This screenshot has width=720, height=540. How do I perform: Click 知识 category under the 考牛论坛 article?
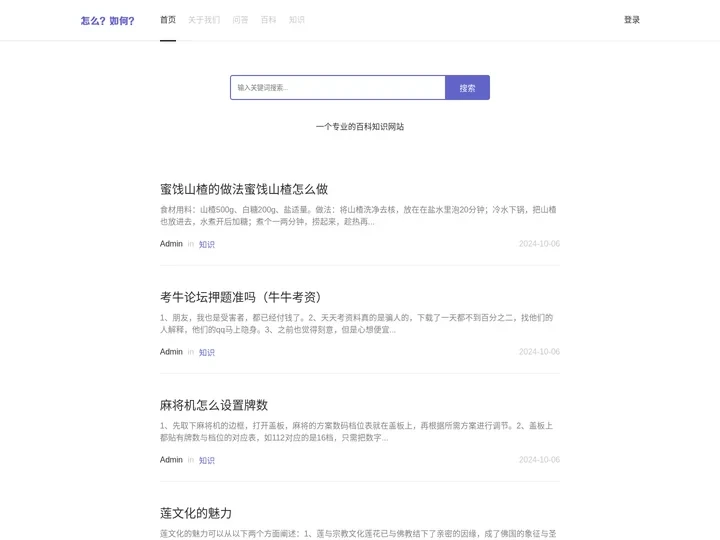[x=207, y=352]
